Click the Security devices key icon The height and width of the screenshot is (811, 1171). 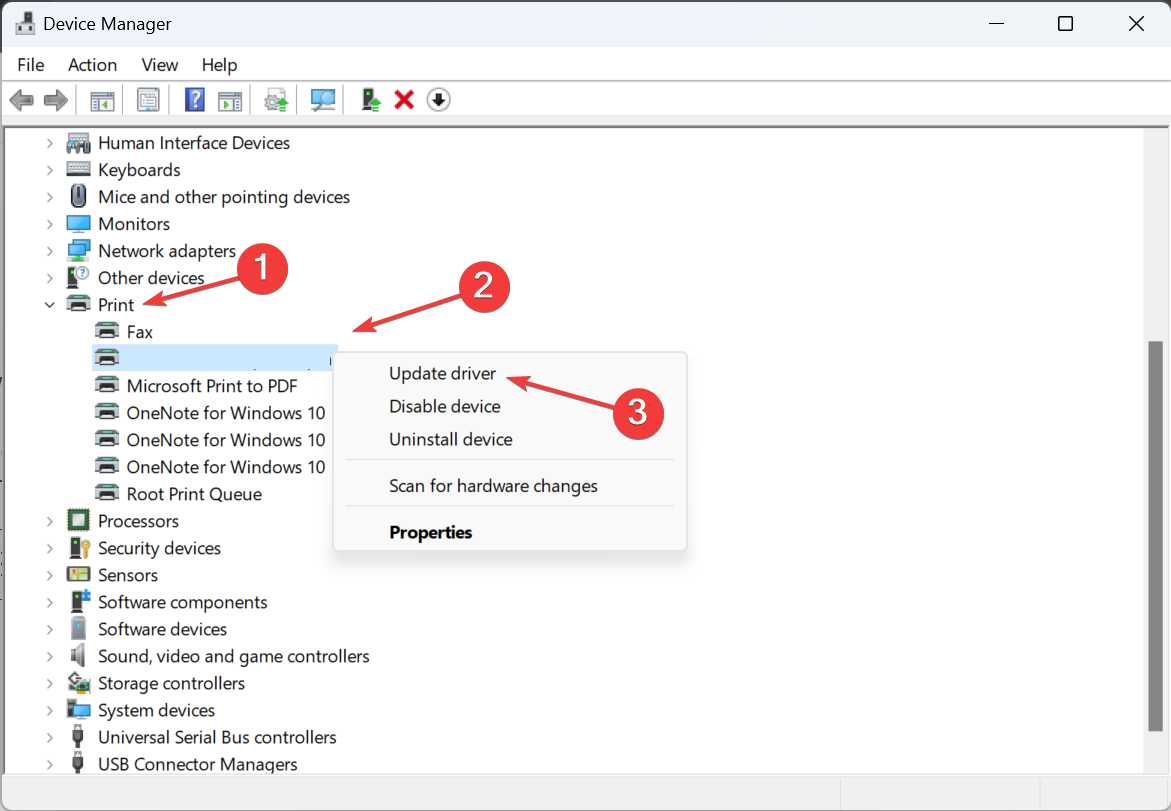click(78, 547)
